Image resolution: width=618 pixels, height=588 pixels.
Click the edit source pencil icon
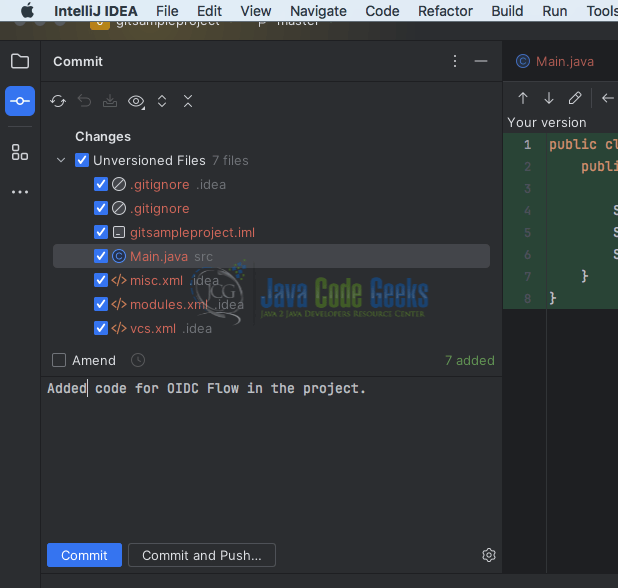575,98
